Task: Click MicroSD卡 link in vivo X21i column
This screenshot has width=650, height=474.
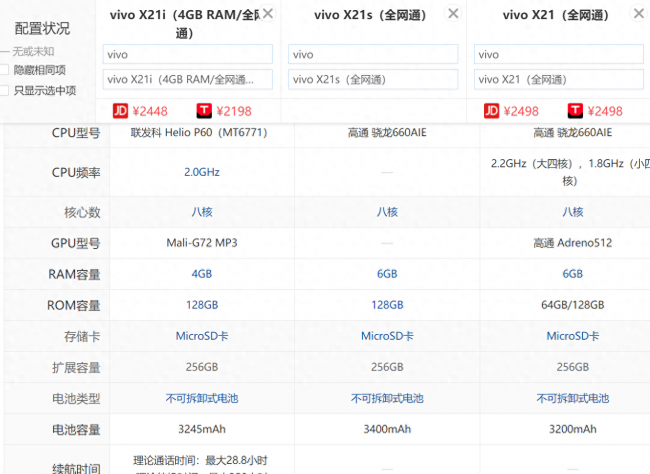Action: (x=202, y=336)
